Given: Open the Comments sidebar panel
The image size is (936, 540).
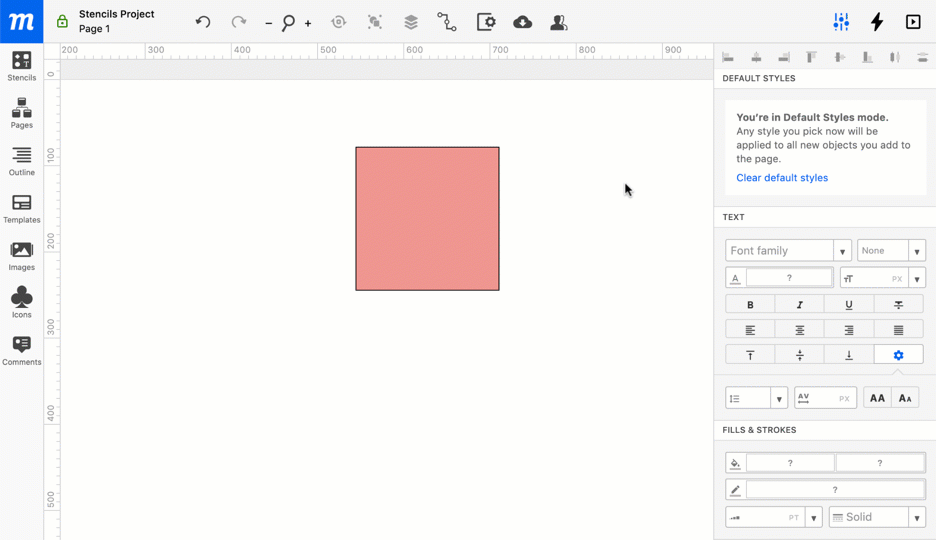Looking at the screenshot, I should tap(22, 349).
